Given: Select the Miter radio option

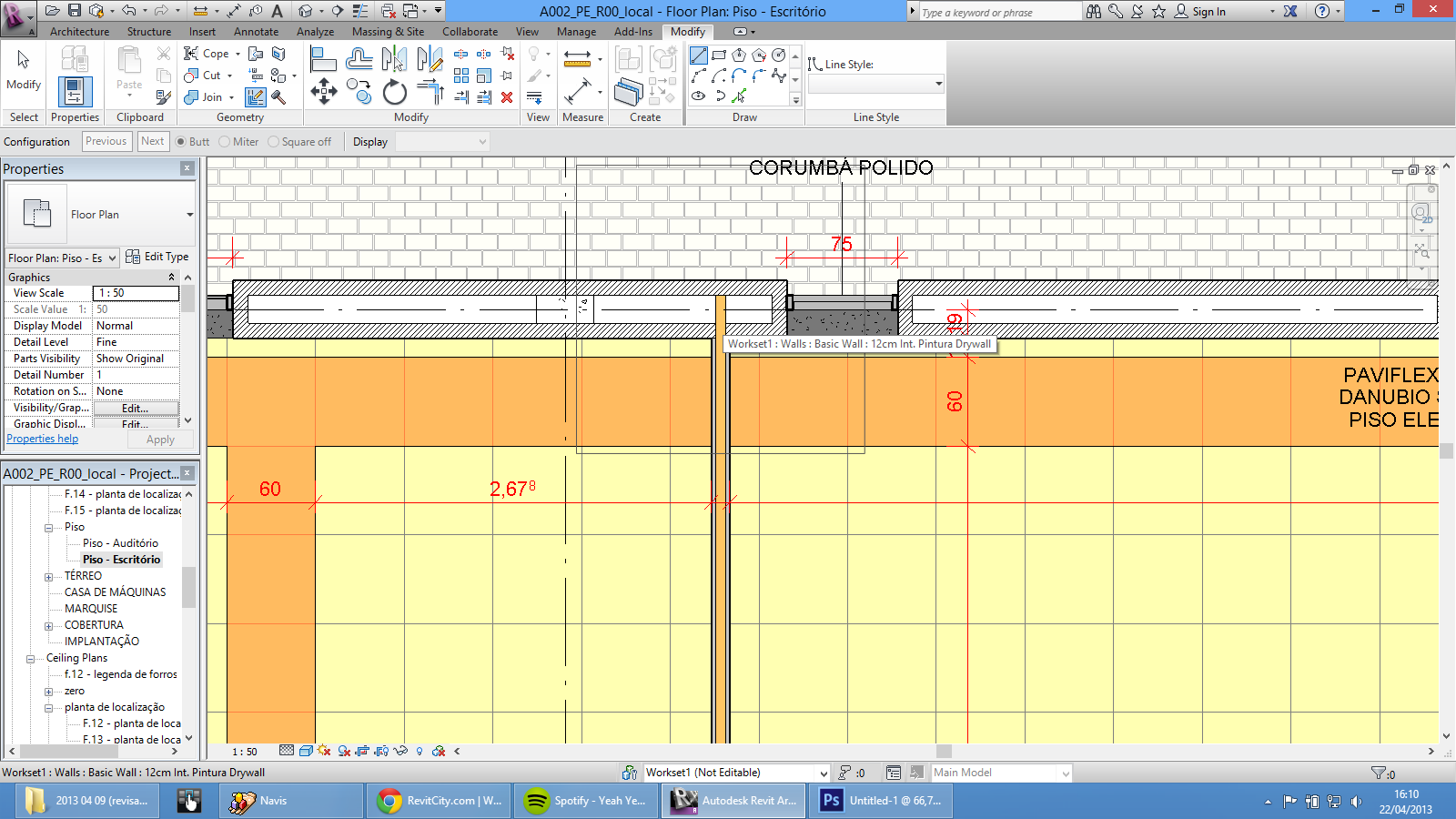Looking at the screenshot, I should [225, 142].
